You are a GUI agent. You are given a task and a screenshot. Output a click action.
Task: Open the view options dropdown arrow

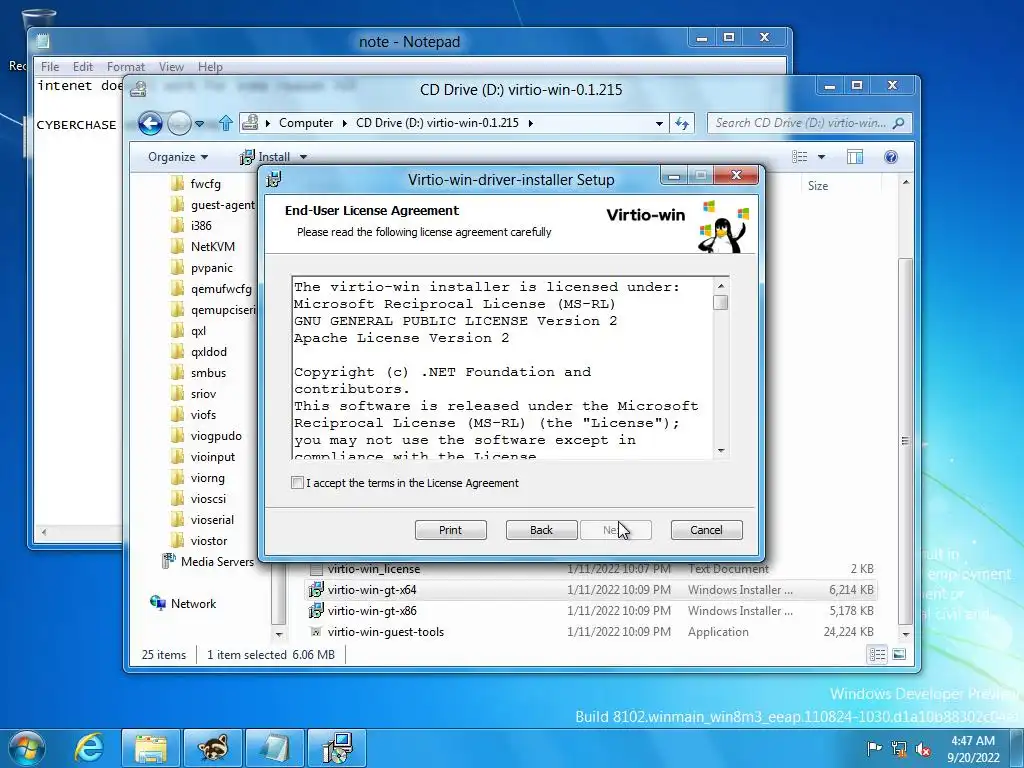[822, 157]
